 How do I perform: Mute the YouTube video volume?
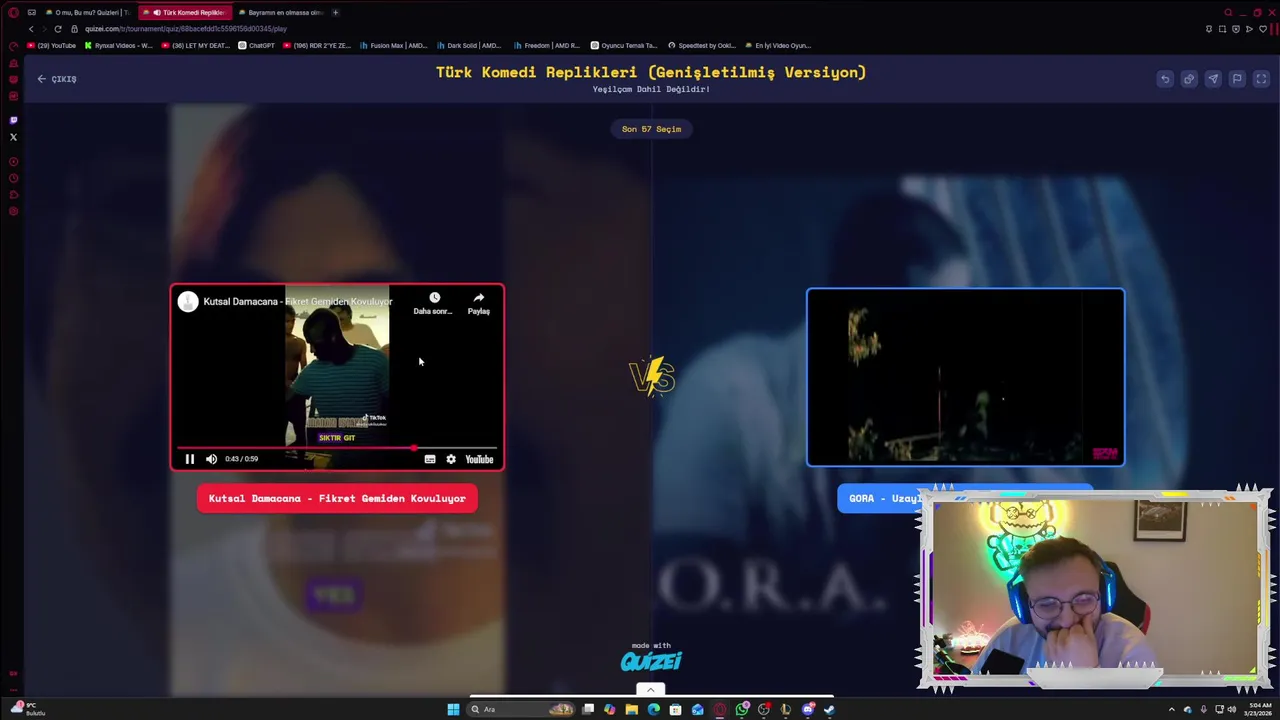click(211, 459)
